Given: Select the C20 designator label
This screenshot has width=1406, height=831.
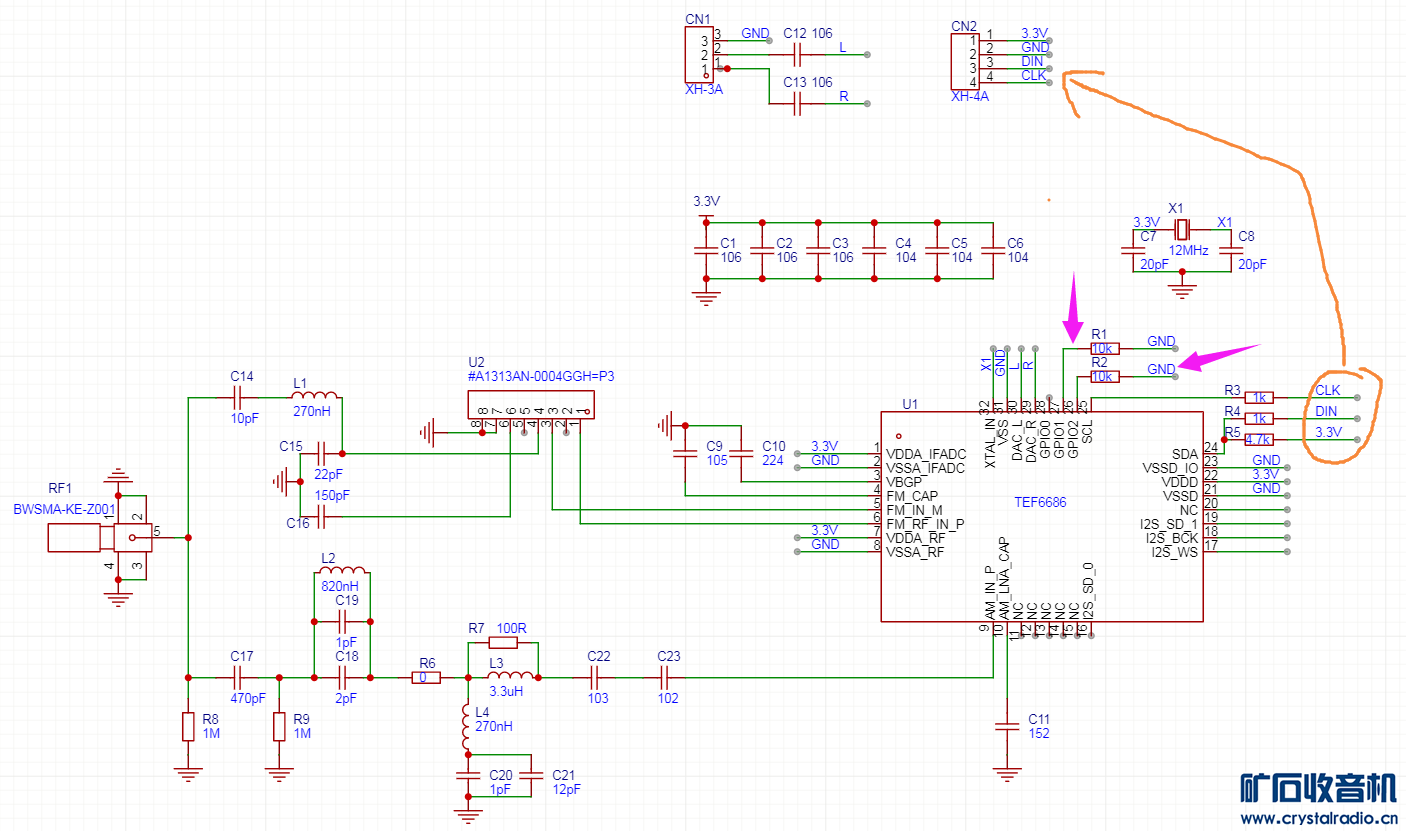Looking at the screenshot, I should 501,775.
